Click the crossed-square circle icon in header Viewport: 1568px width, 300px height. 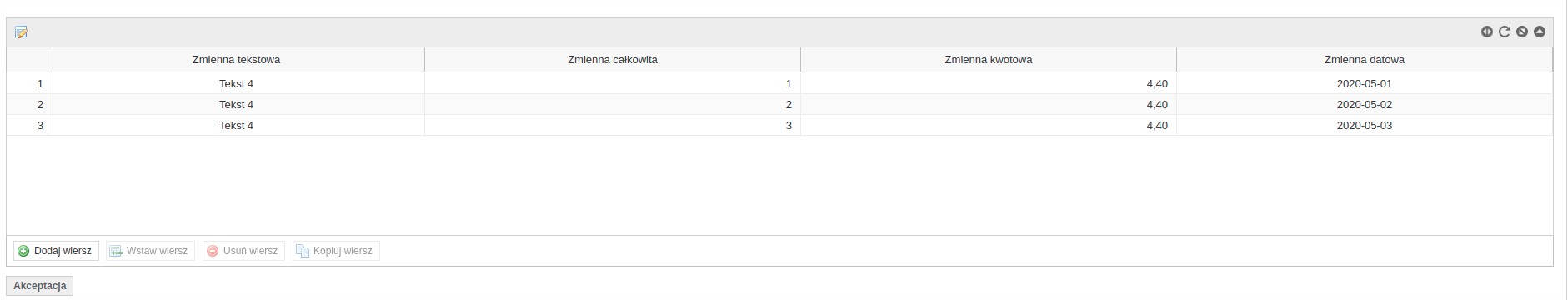point(1522,32)
